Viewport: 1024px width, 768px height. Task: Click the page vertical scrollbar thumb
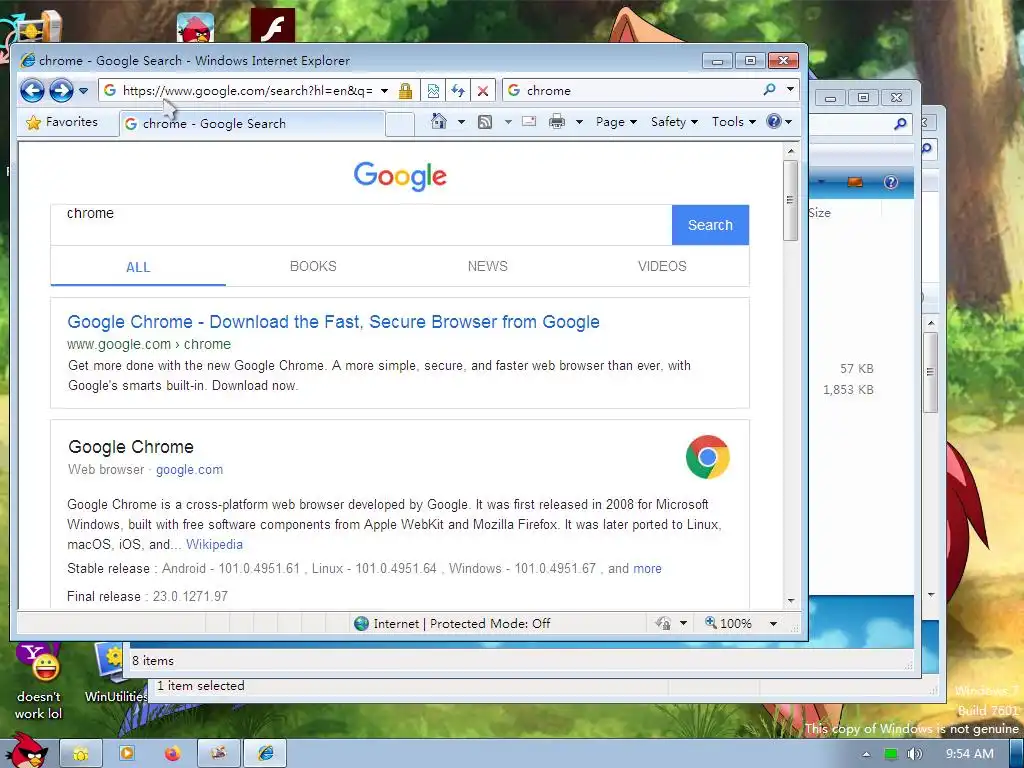coord(791,200)
